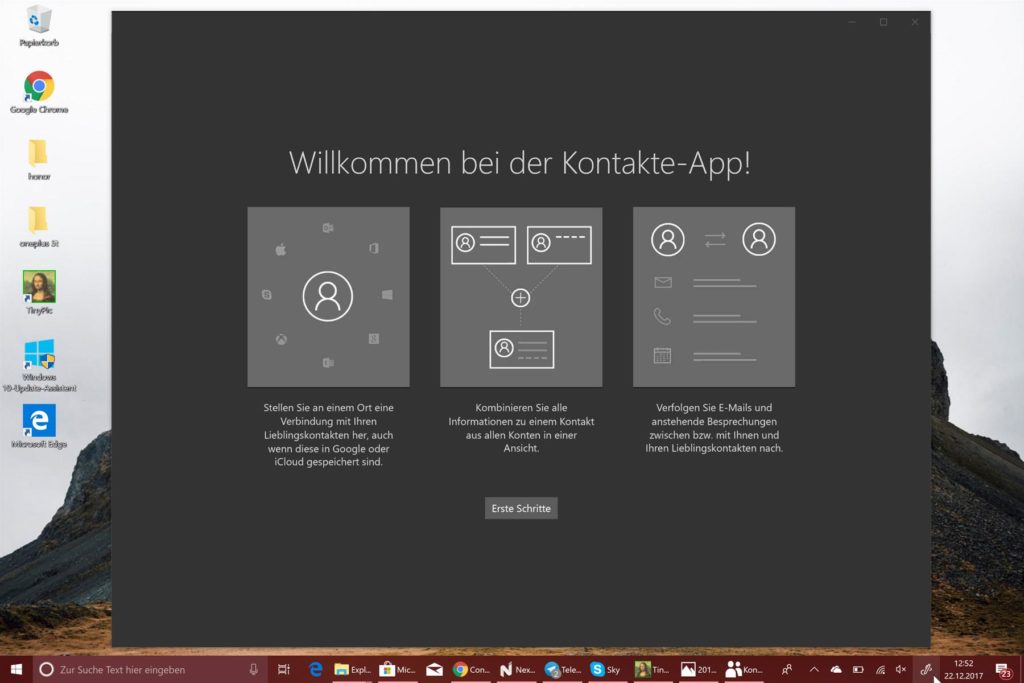Open the Mail app on the taskbar

(436, 669)
